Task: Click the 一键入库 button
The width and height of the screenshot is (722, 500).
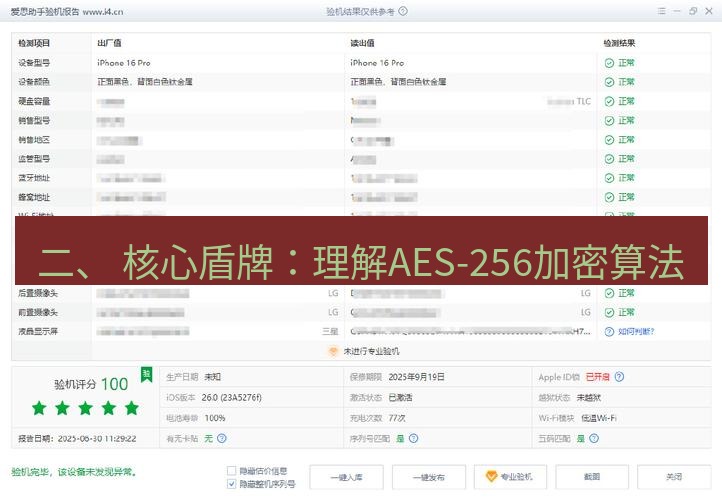Action: 346,477
